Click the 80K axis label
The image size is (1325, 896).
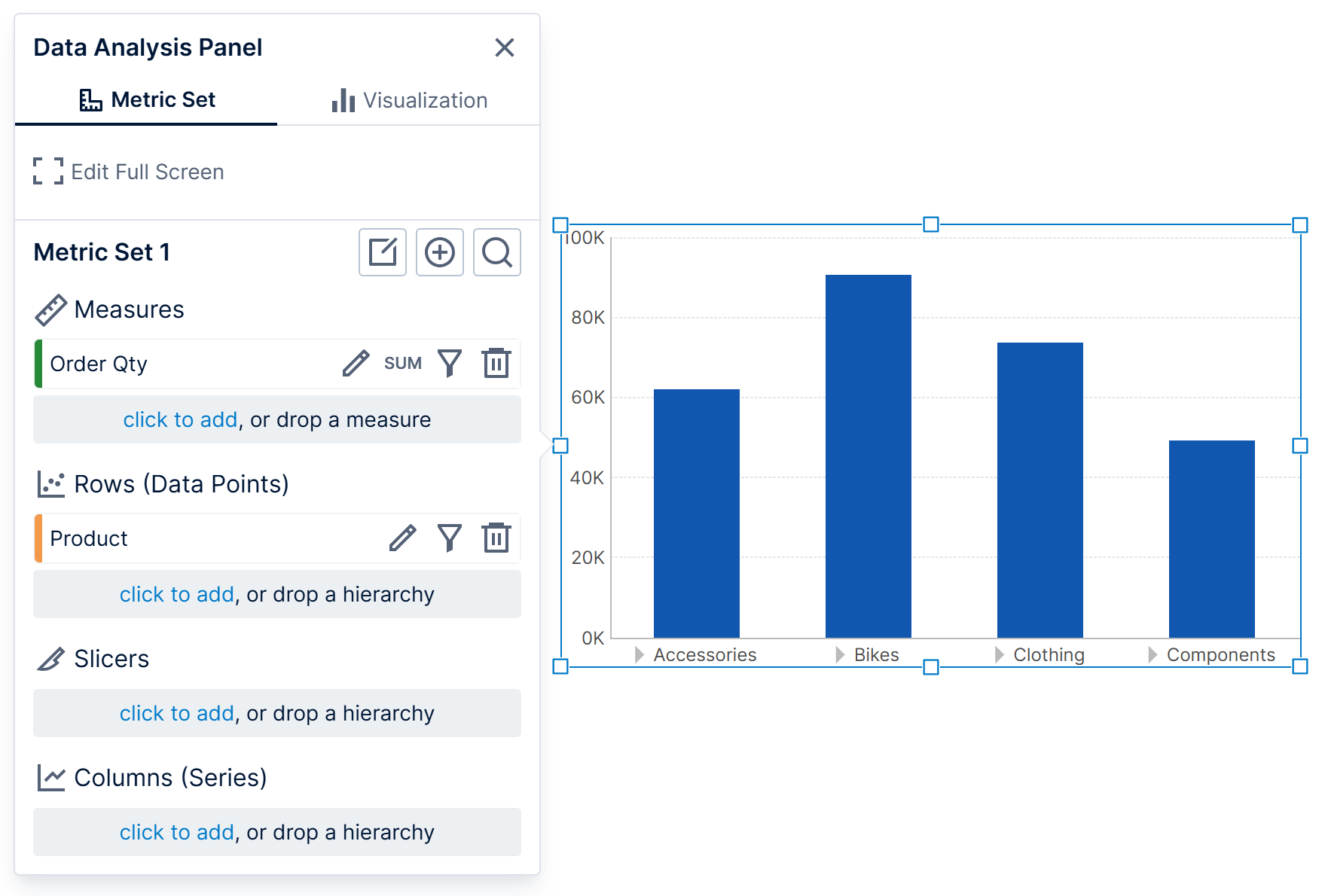point(588,318)
